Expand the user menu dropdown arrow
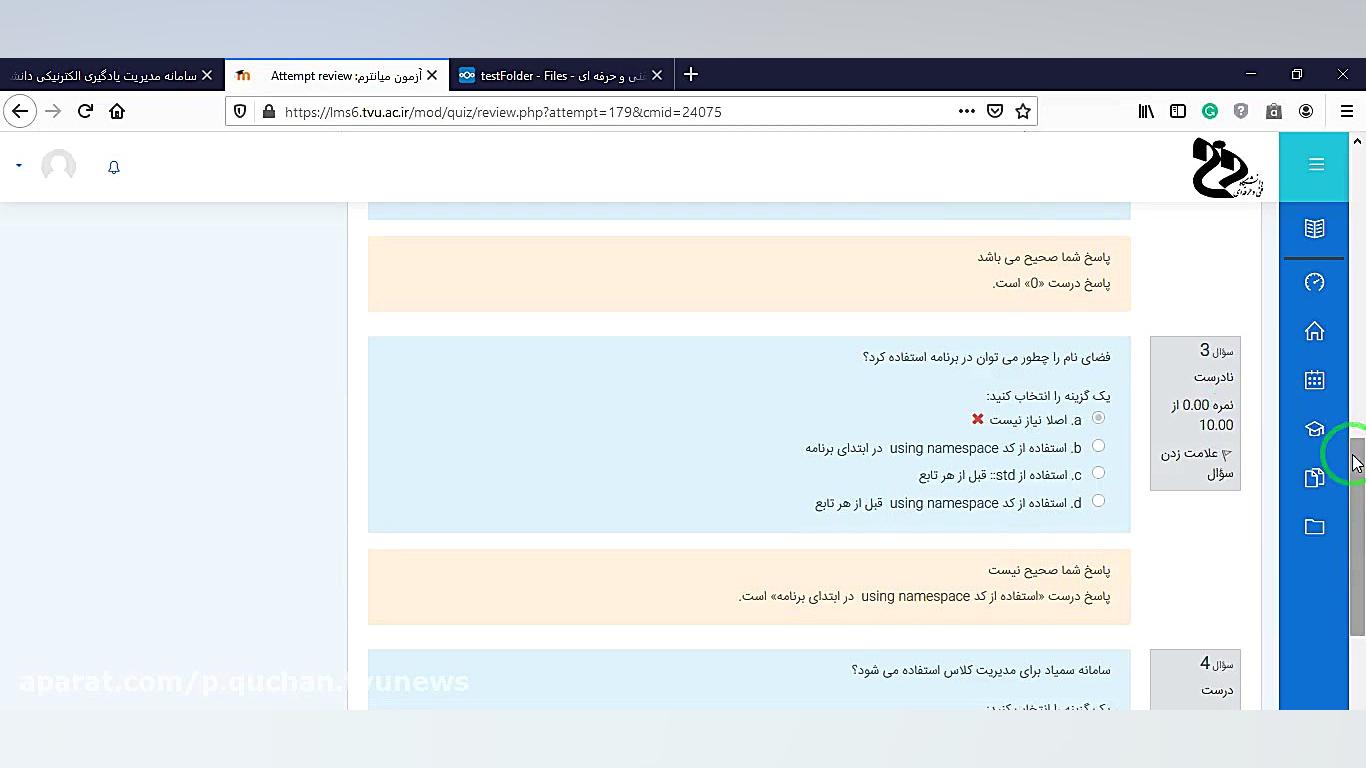This screenshot has height=768, width=1366. [19, 166]
